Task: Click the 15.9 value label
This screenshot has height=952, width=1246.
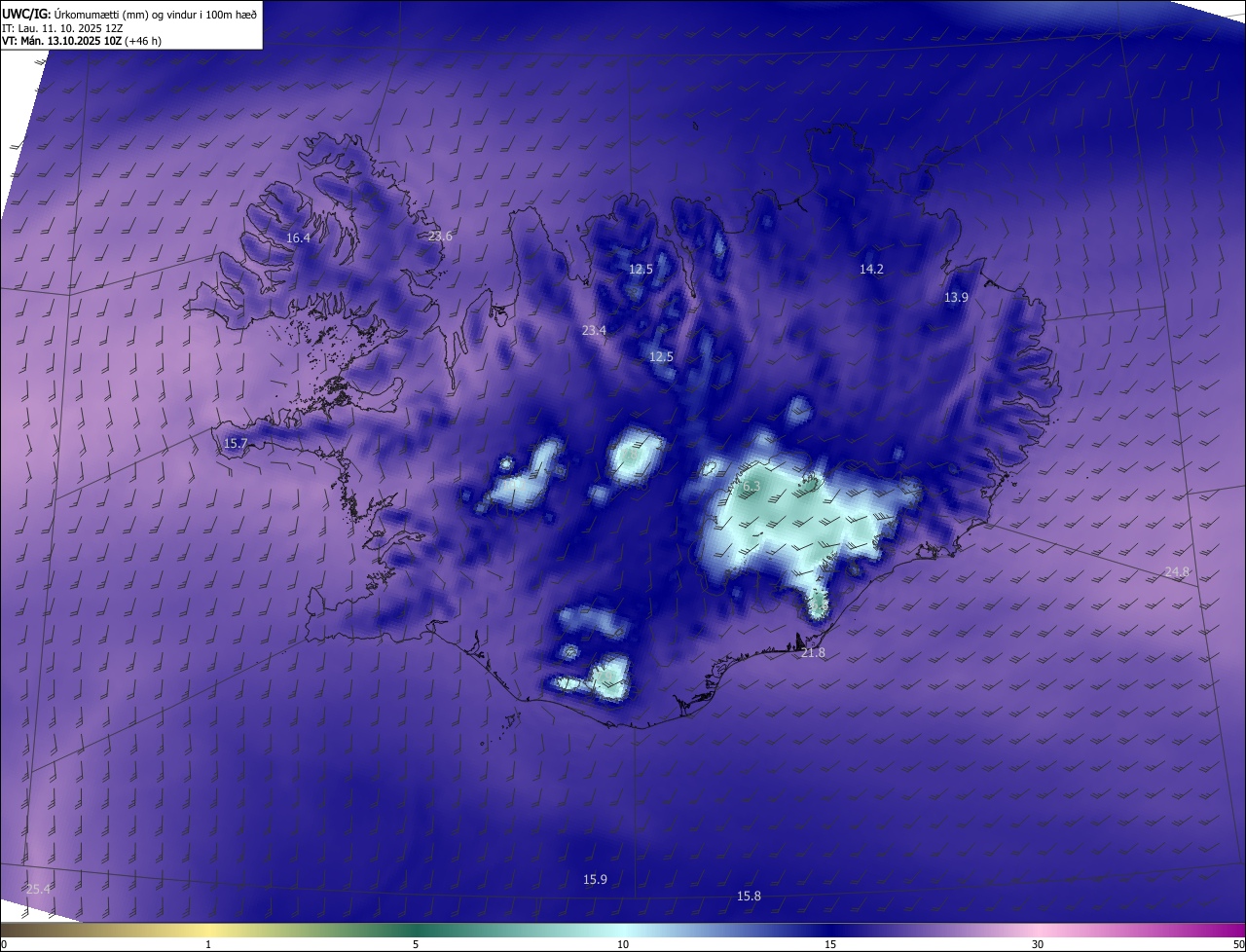Action: click(x=595, y=880)
